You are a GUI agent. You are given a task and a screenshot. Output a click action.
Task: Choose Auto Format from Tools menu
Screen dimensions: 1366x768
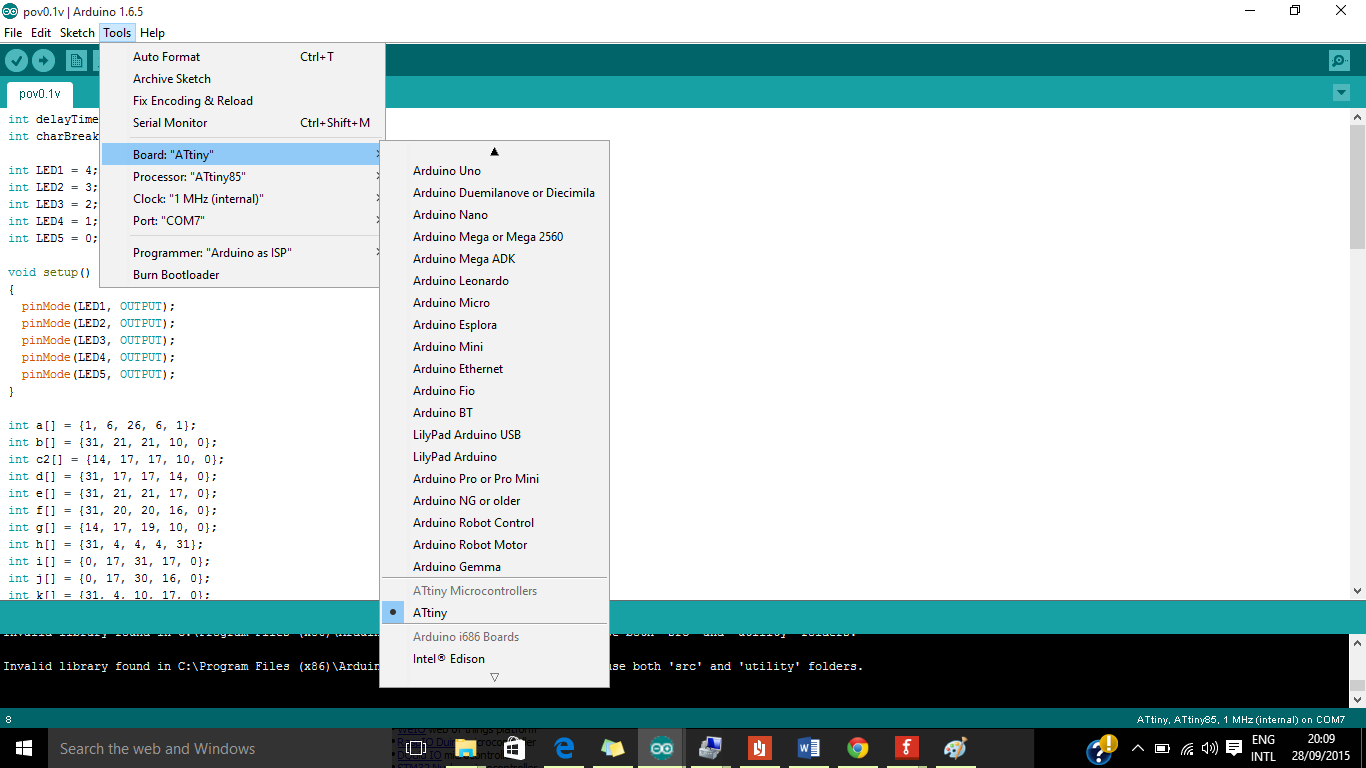[242, 57]
